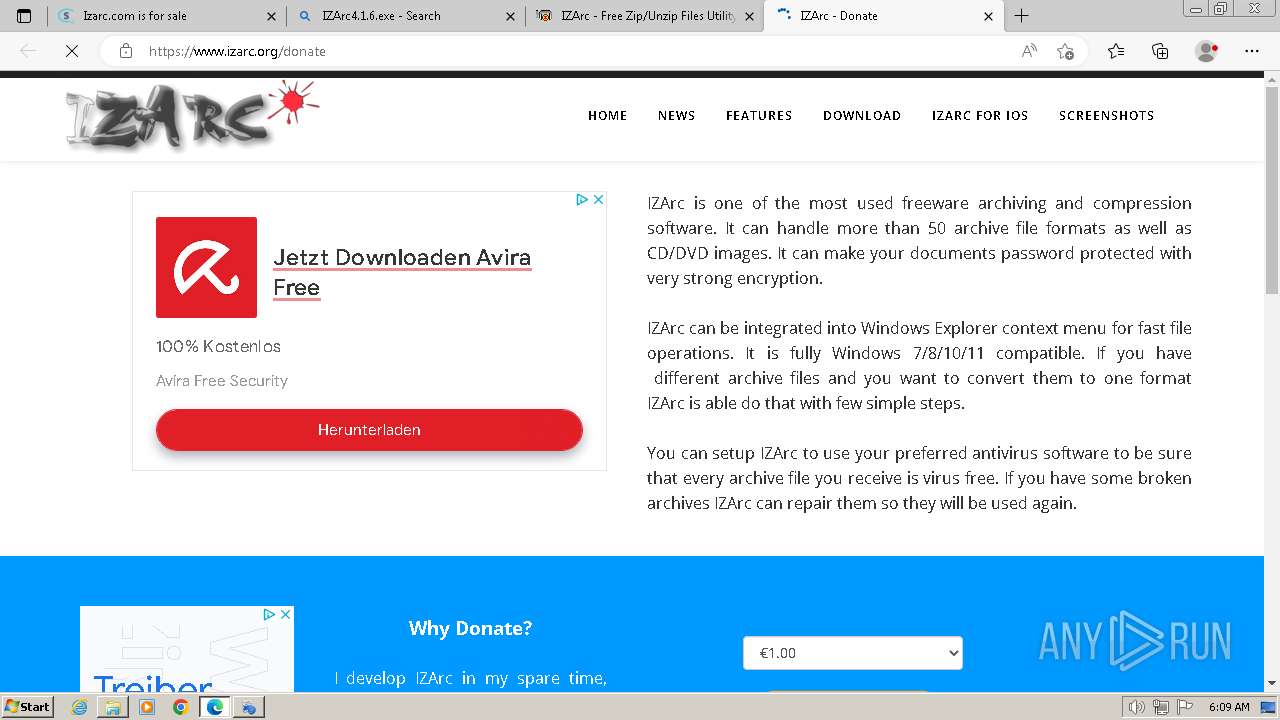The height and width of the screenshot is (720, 1280).
Task: Click '100% Kostenlos' ad text
Action: 218,346
